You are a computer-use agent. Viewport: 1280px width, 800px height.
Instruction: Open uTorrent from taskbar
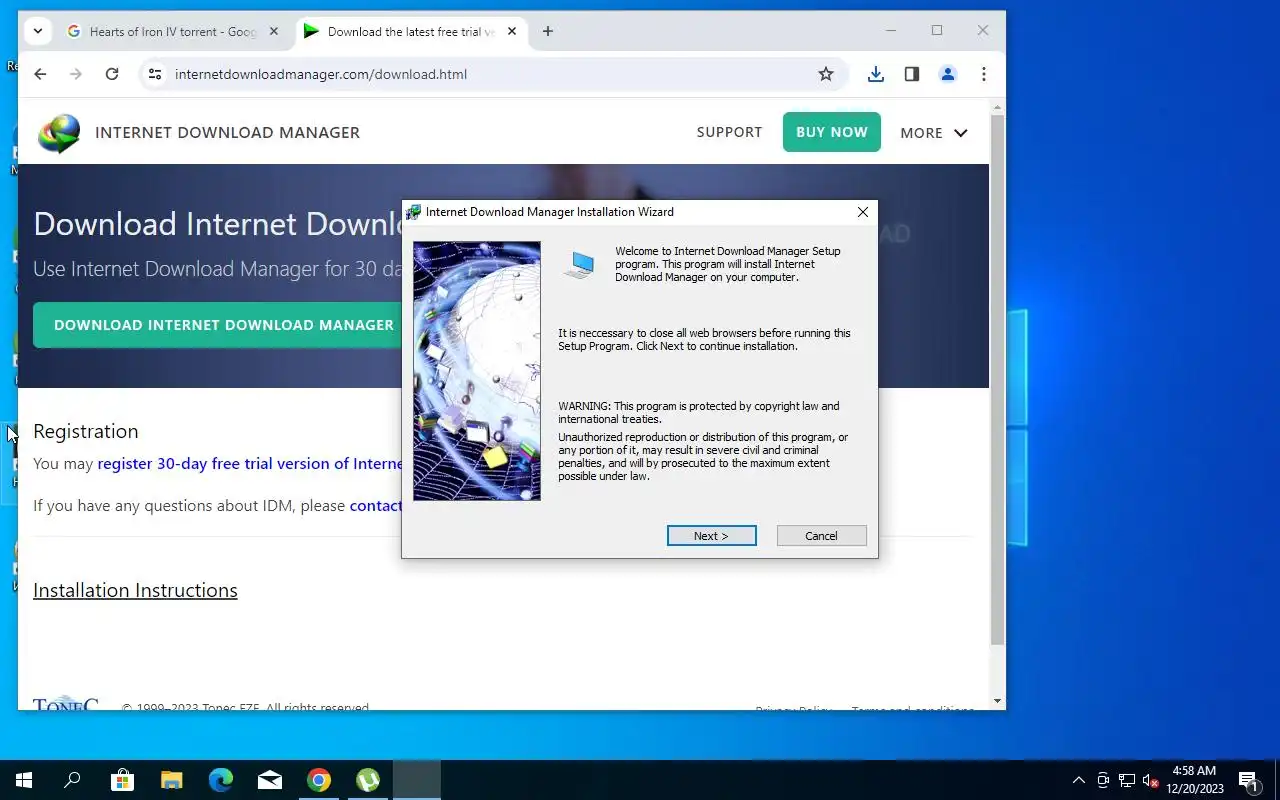tap(368, 780)
